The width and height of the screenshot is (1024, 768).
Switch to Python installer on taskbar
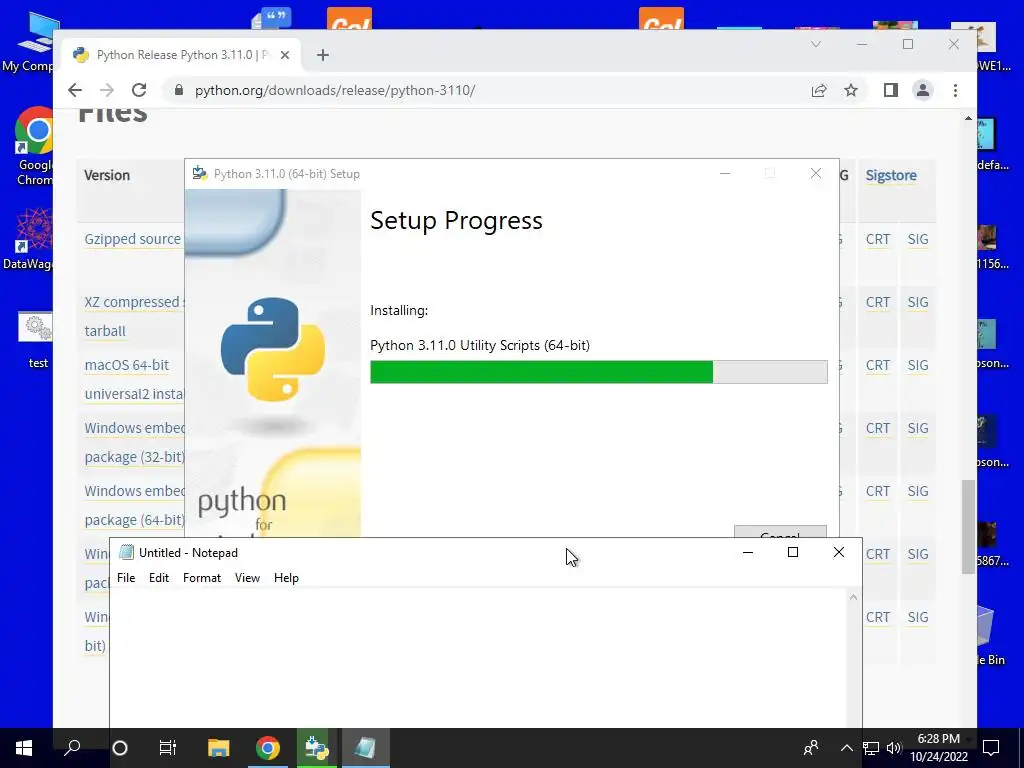pos(317,748)
